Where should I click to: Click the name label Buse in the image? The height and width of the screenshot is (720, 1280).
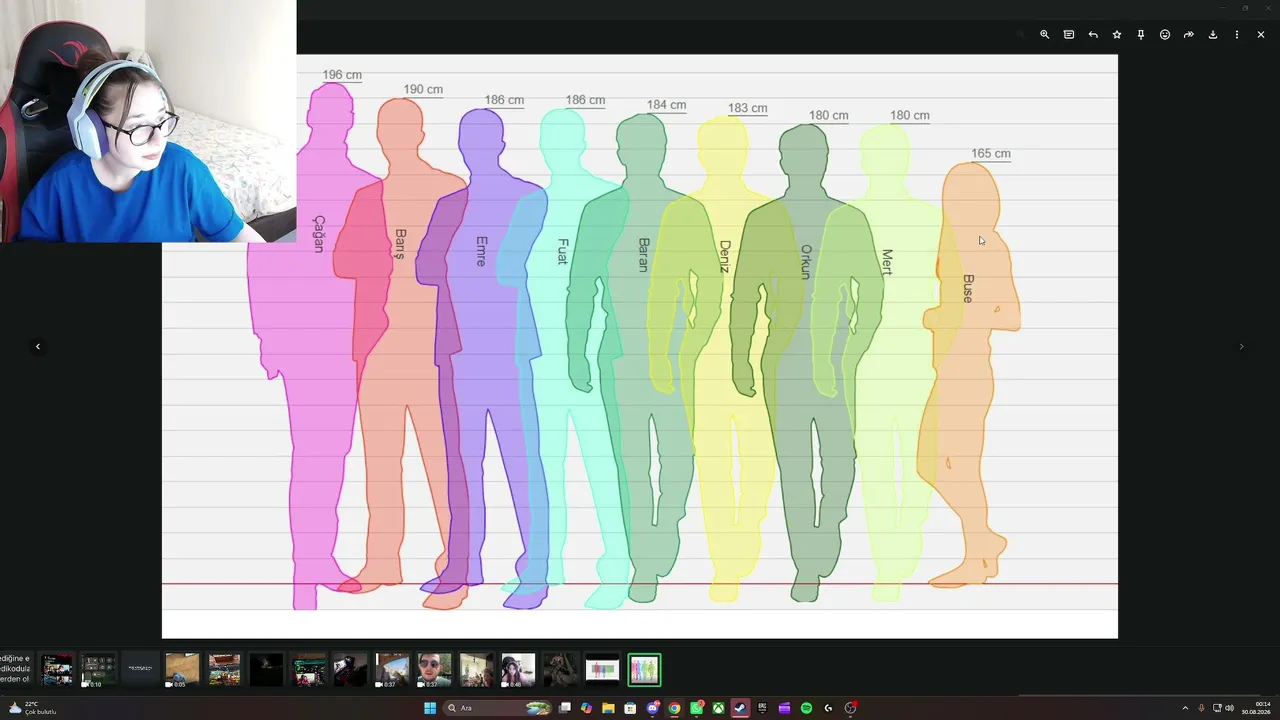[x=968, y=288]
